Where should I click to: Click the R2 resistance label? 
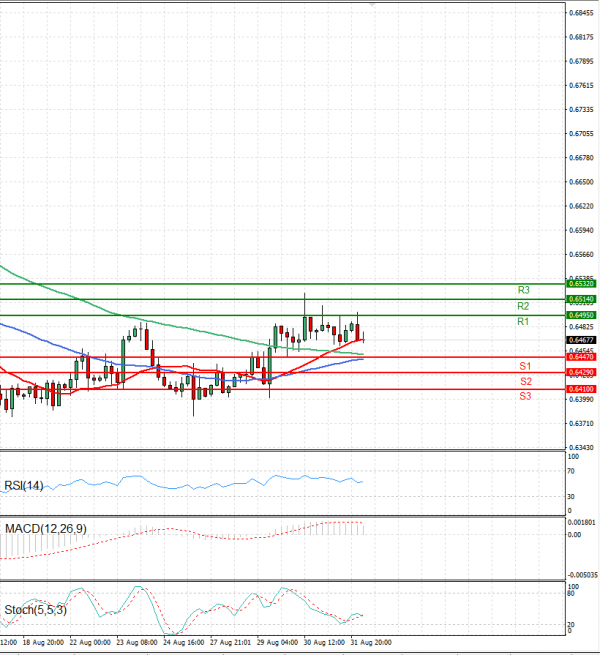[523, 306]
